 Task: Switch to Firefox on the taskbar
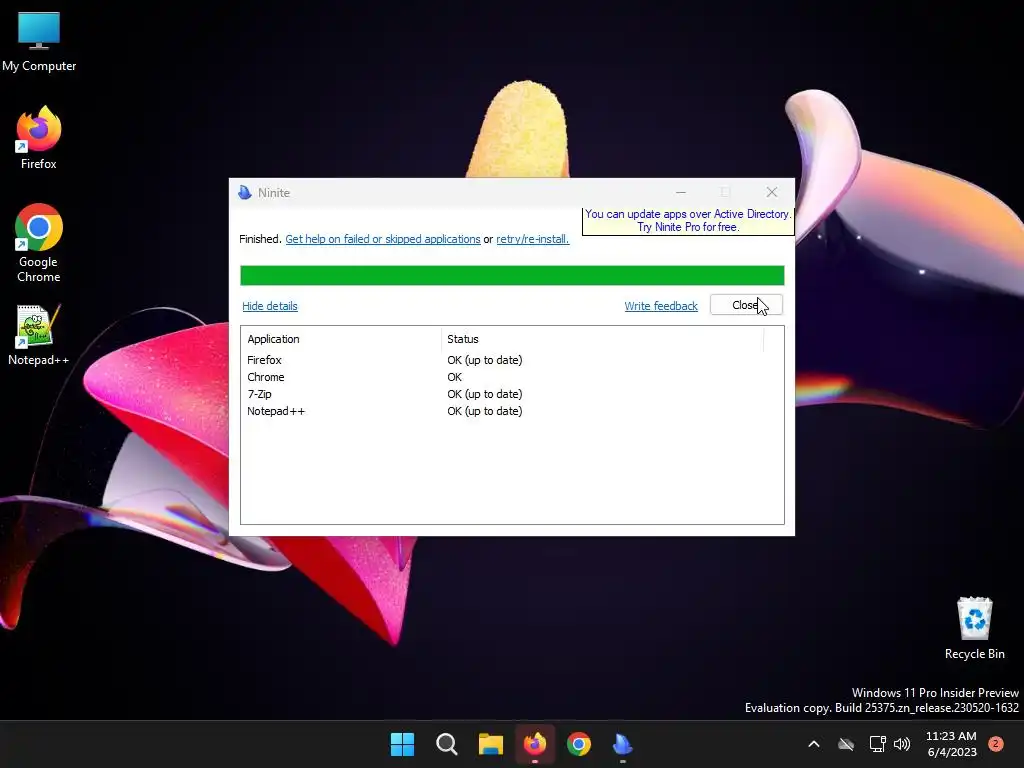click(535, 744)
